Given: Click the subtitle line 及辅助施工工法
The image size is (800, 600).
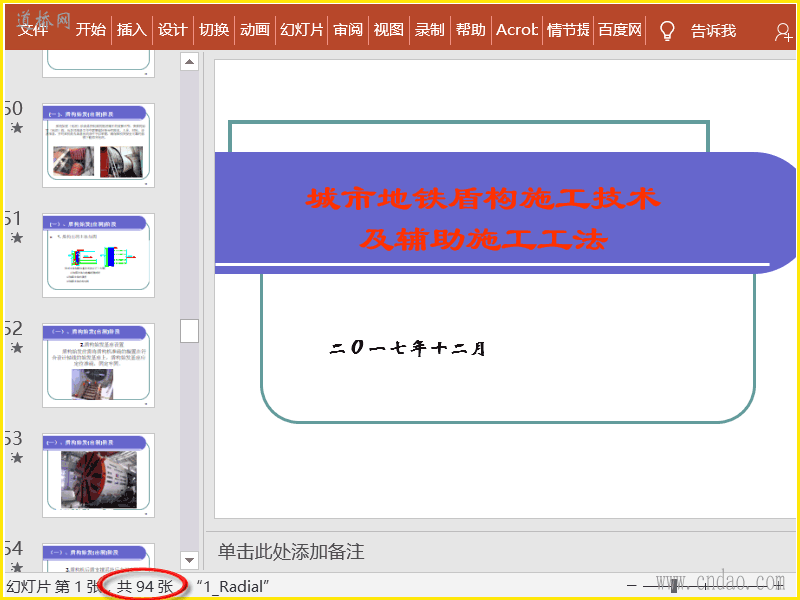Looking at the screenshot, I should coord(483,239).
